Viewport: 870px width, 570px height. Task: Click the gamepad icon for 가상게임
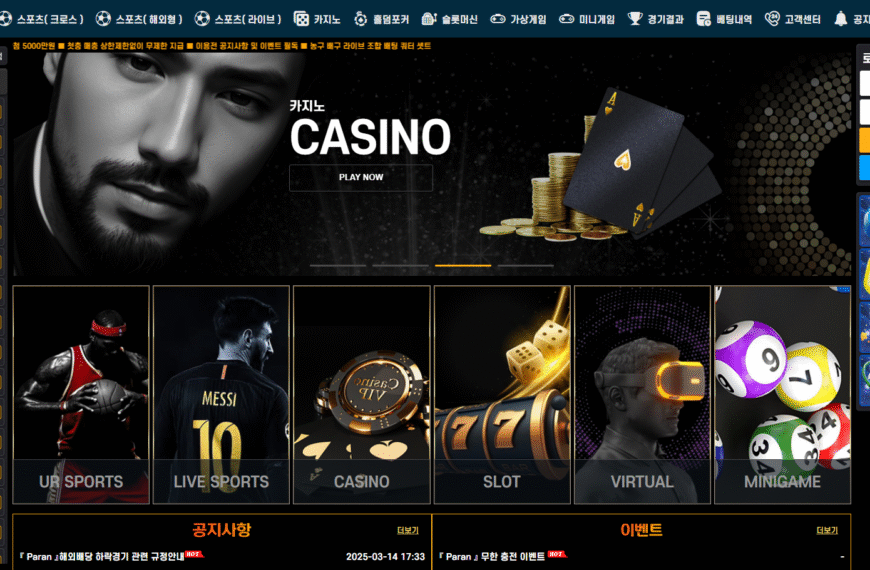498,19
